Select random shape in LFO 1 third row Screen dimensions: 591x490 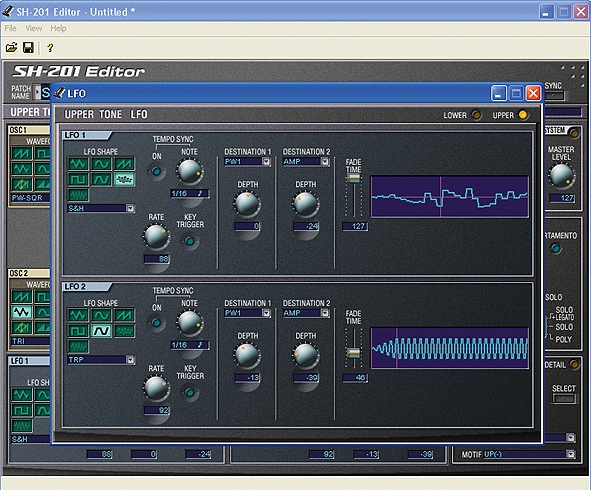point(78,195)
